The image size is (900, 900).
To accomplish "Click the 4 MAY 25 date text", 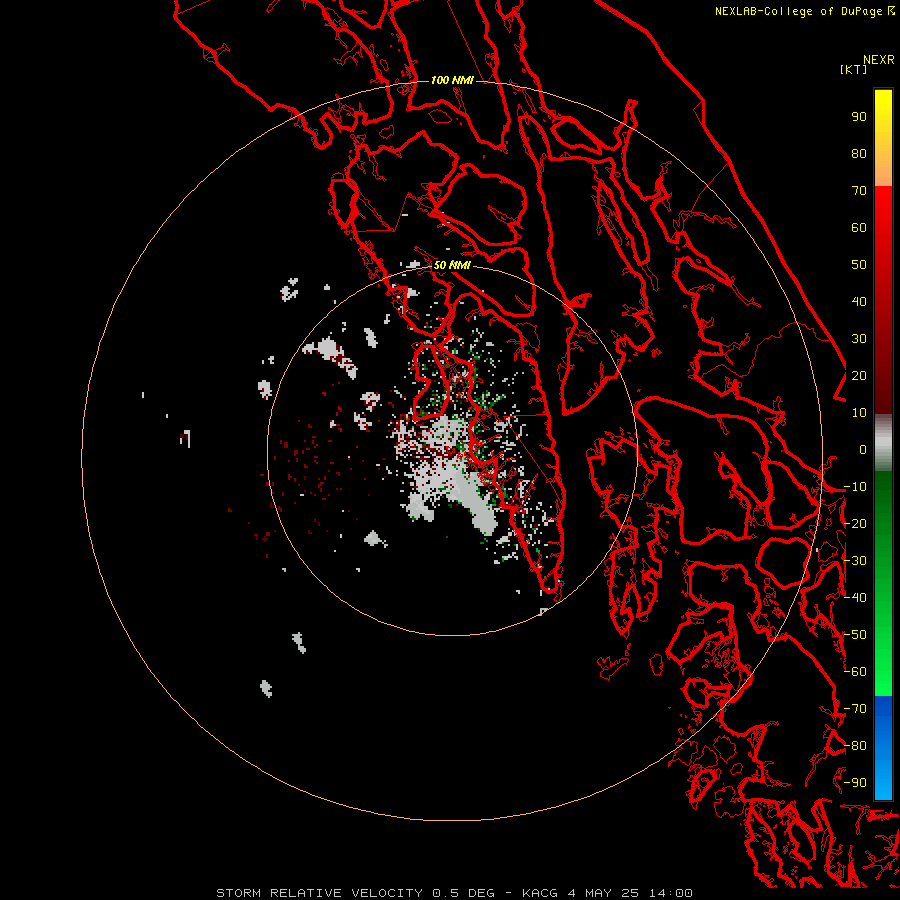I will (604, 893).
